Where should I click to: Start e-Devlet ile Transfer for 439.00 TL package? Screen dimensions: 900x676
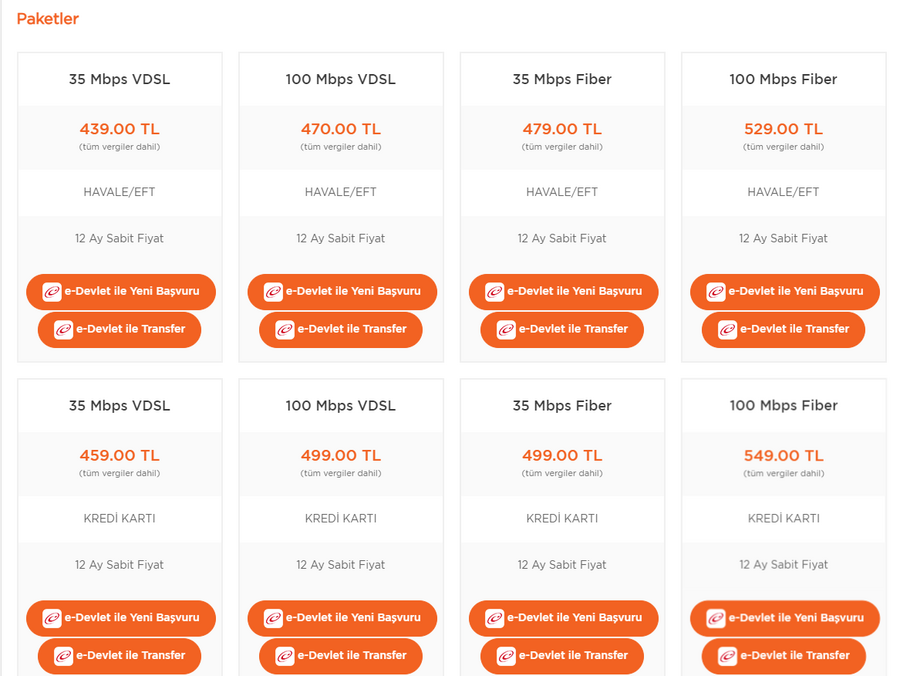coord(119,330)
